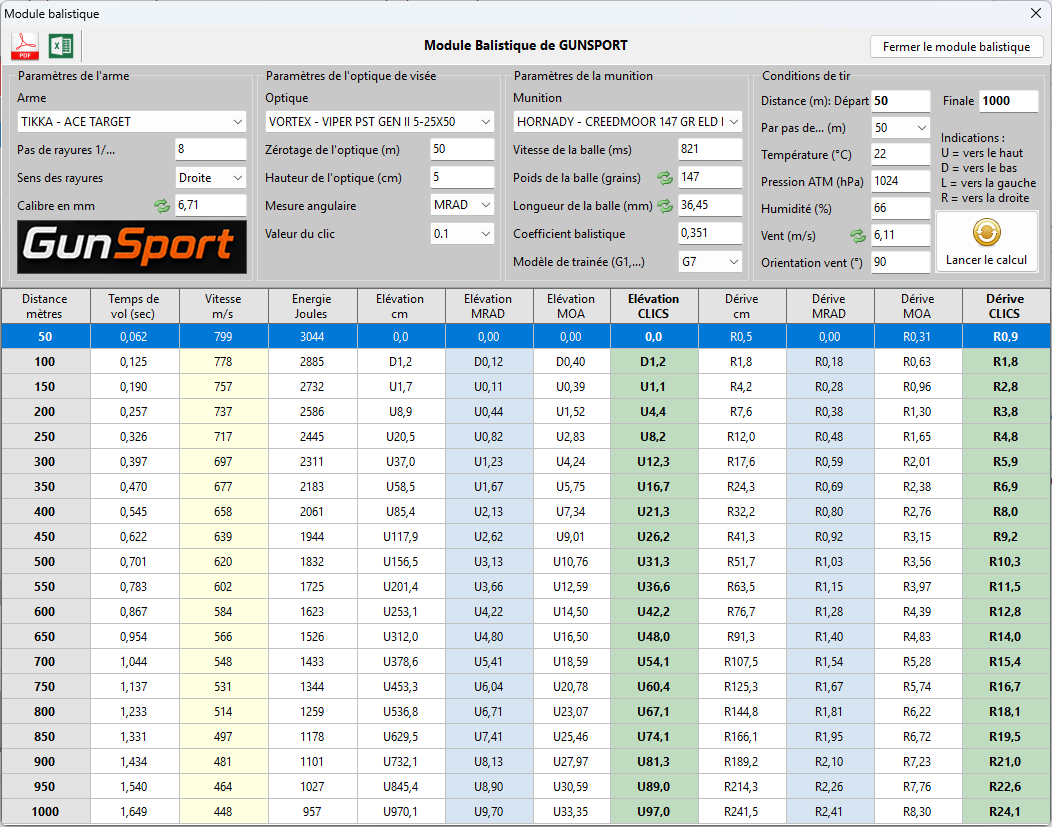Click elevation cm cell U970,1
Screen dimensions: 1052x827
click(x=401, y=812)
